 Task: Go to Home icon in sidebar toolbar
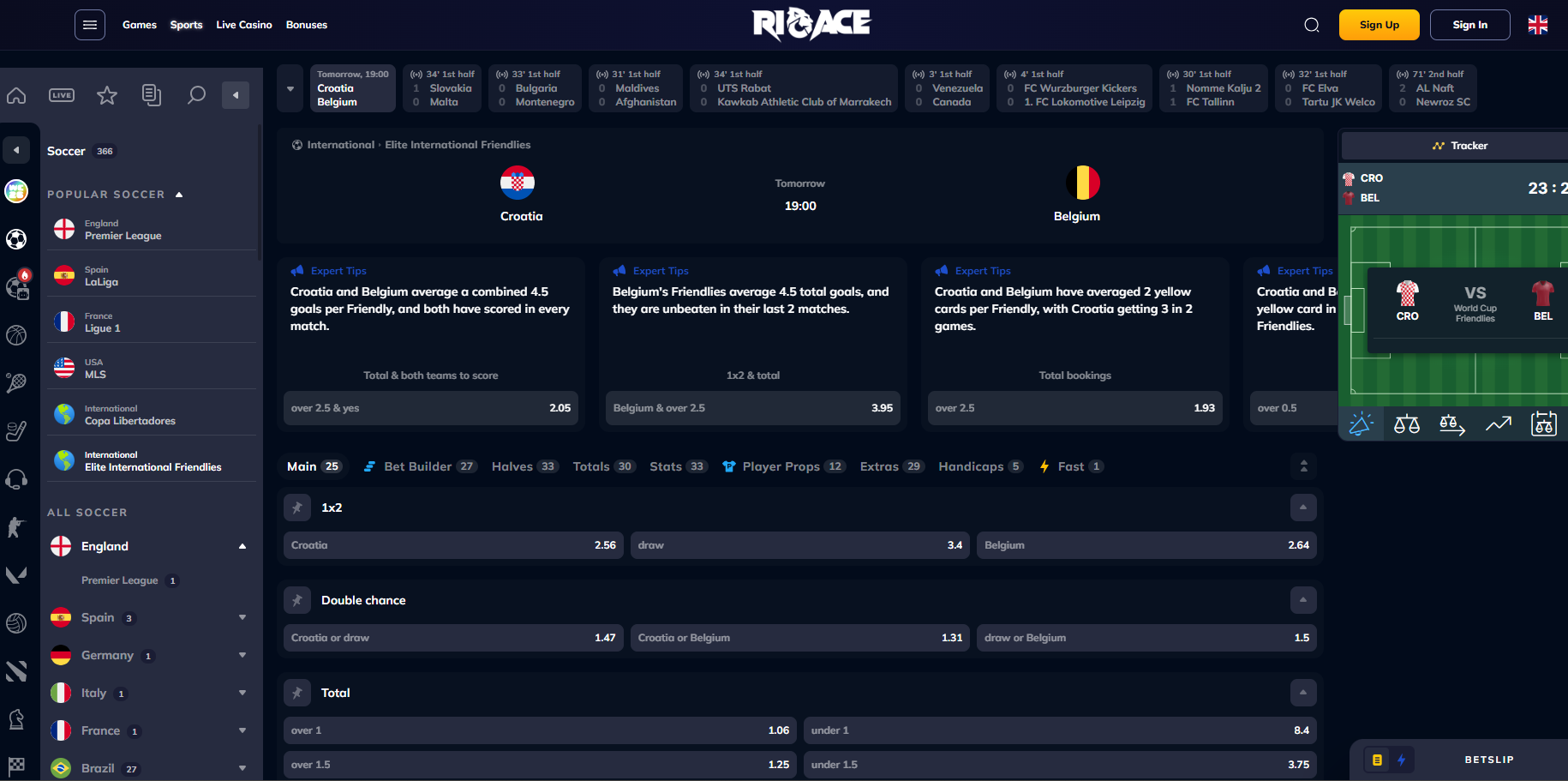pyautogui.click(x=16, y=95)
